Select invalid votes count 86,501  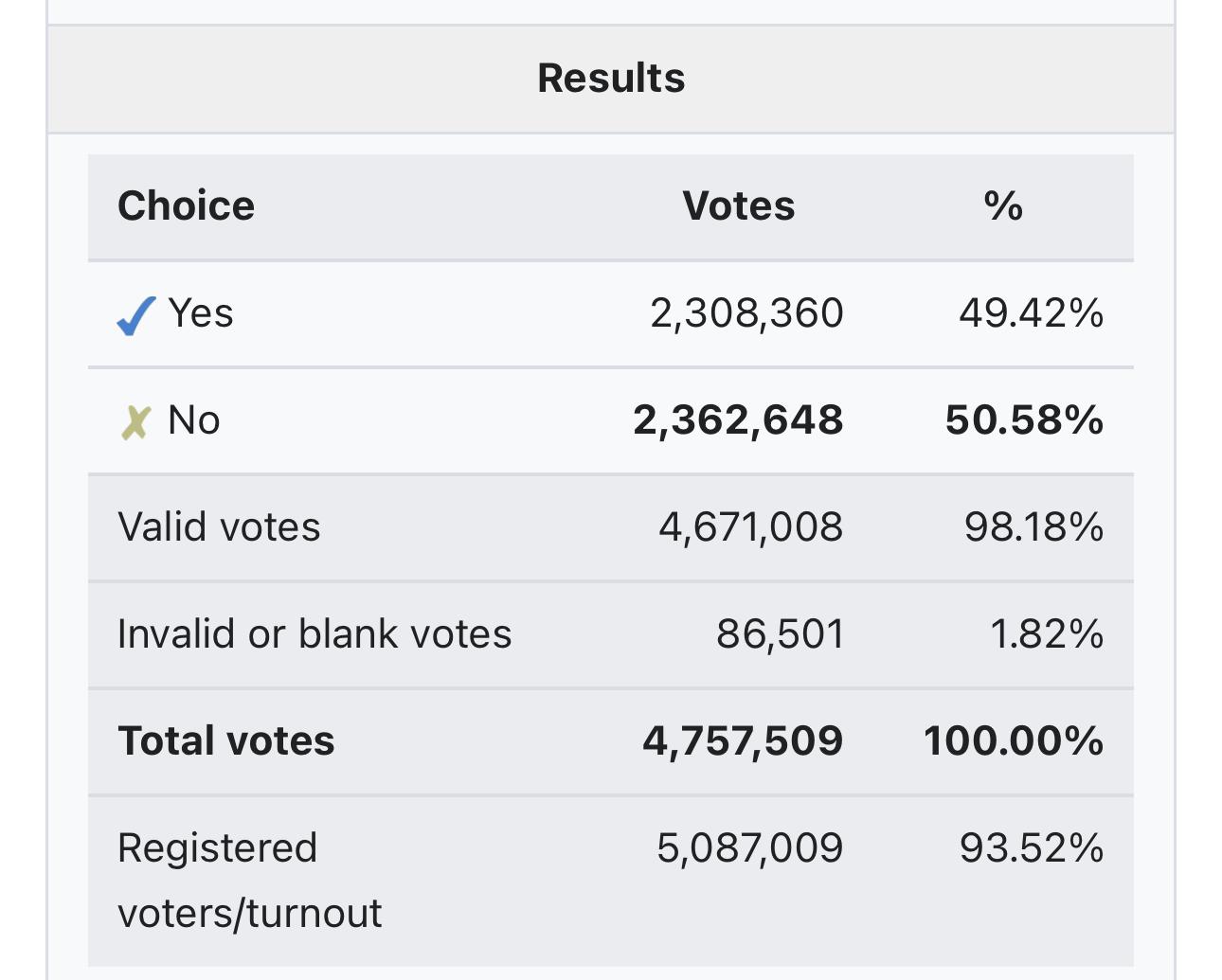(780, 634)
